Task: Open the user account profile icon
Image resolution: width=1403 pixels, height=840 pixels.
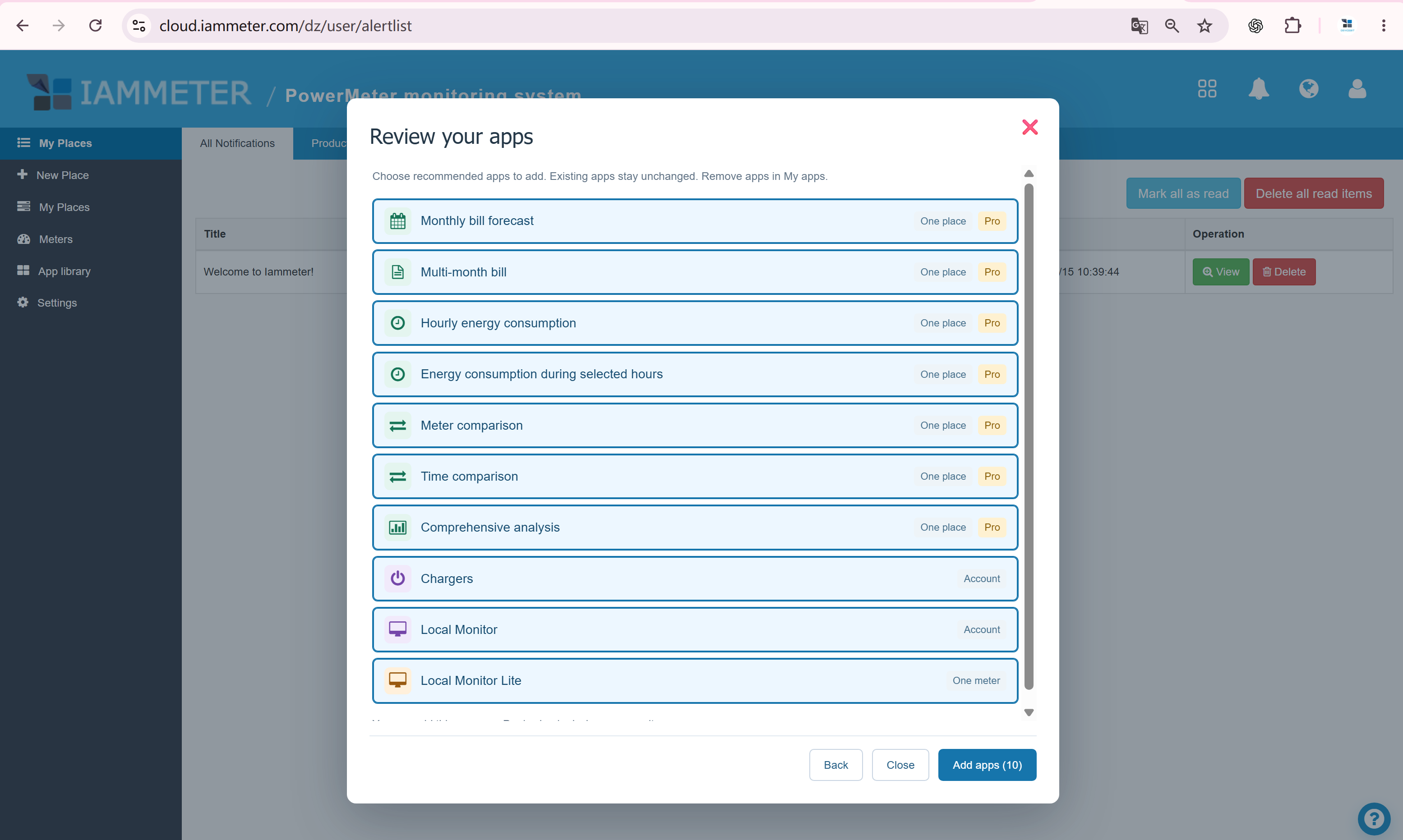Action: point(1357,89)
